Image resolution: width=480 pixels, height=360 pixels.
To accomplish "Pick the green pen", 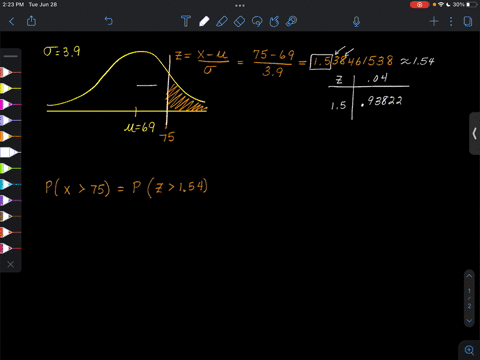I will pos(10,168).
